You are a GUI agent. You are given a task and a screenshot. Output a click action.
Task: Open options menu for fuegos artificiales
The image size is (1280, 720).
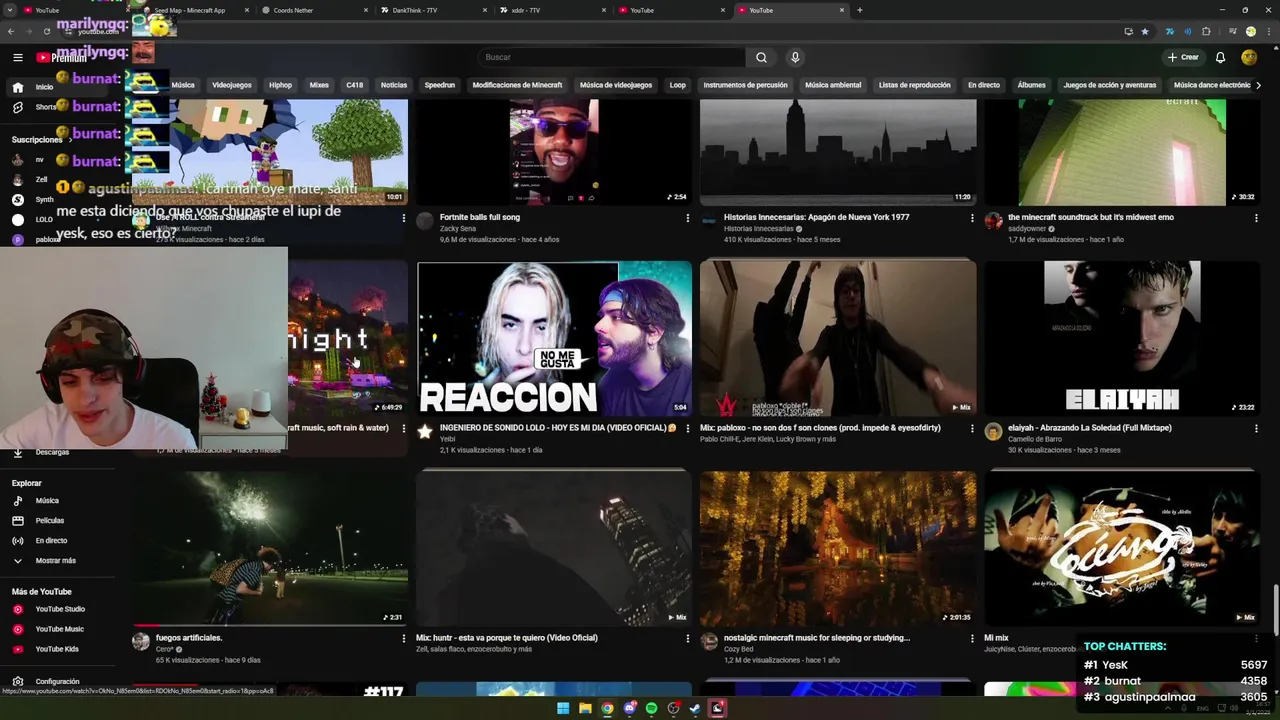click(403, 638)
